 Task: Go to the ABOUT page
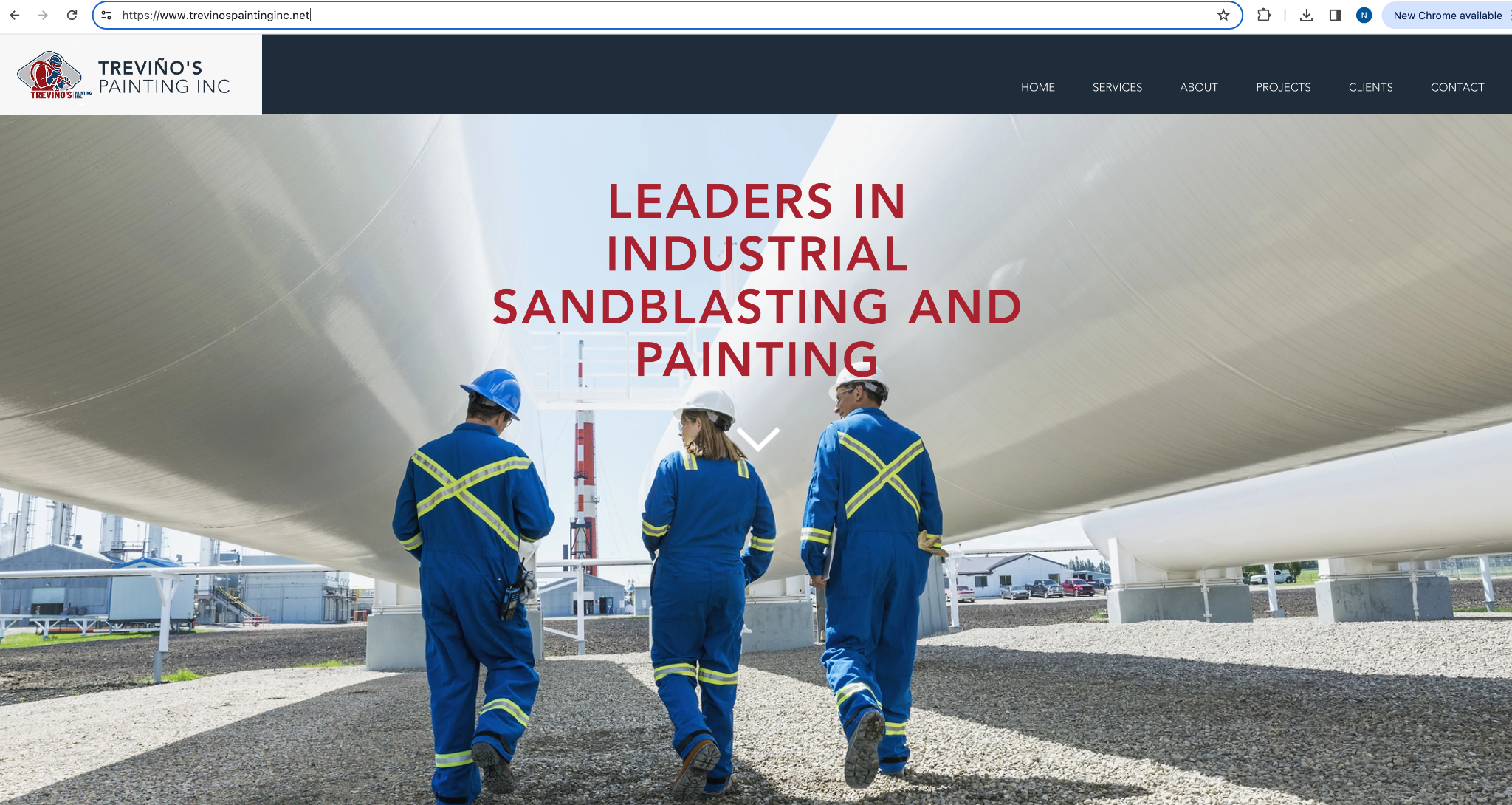[x=1198, y=87]
